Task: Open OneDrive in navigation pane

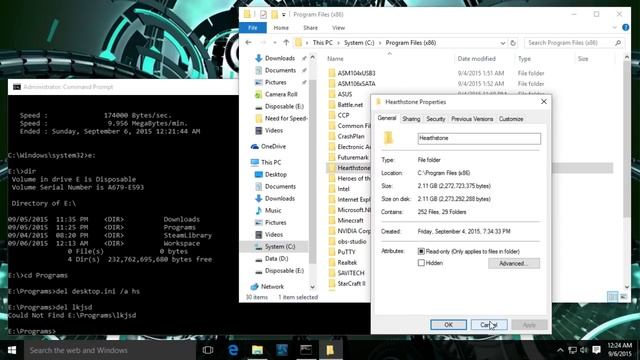Action: point(273,146)
